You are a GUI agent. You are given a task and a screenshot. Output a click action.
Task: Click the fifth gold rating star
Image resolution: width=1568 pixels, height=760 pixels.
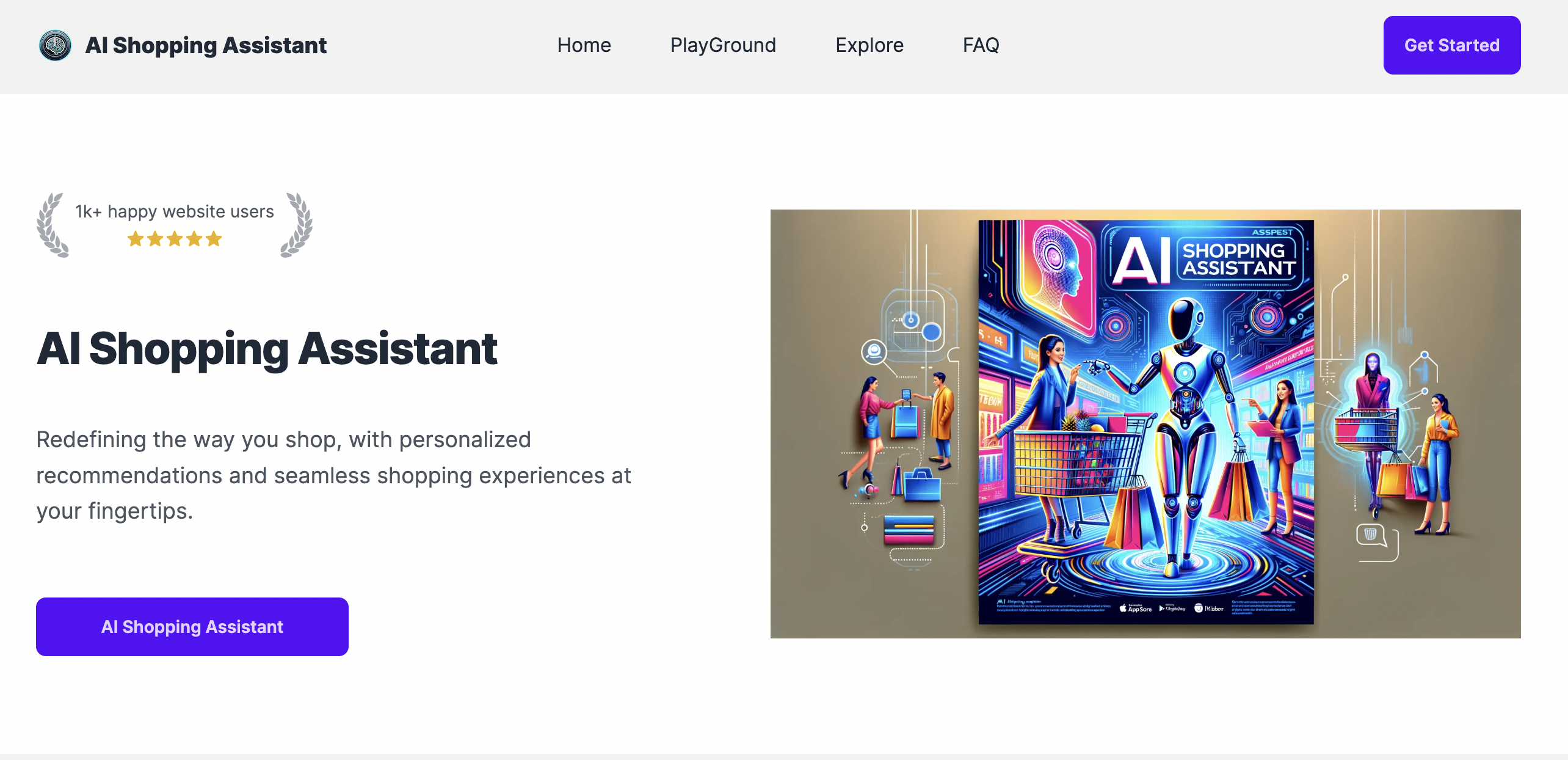tap(214, 239)
